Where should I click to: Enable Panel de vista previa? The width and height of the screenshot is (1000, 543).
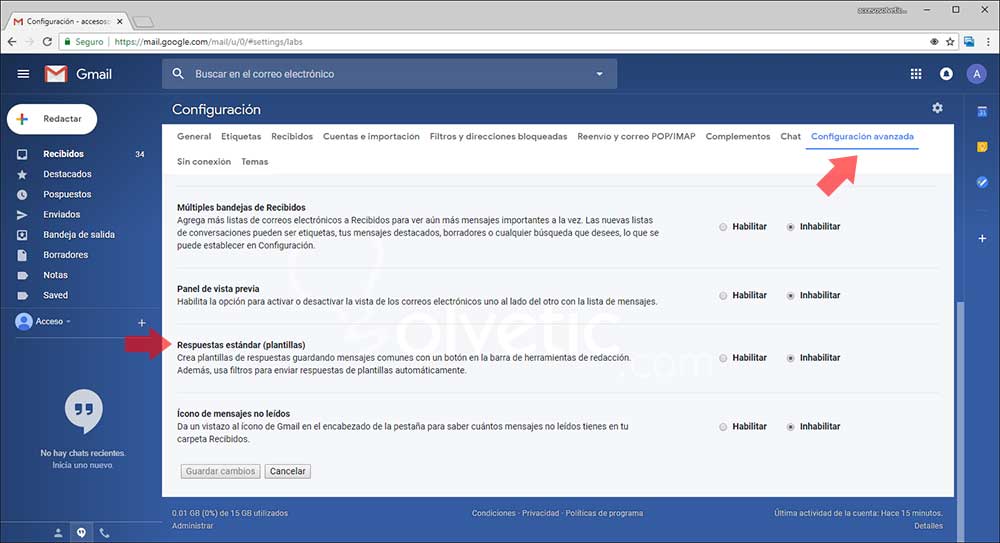pos(723,295)
